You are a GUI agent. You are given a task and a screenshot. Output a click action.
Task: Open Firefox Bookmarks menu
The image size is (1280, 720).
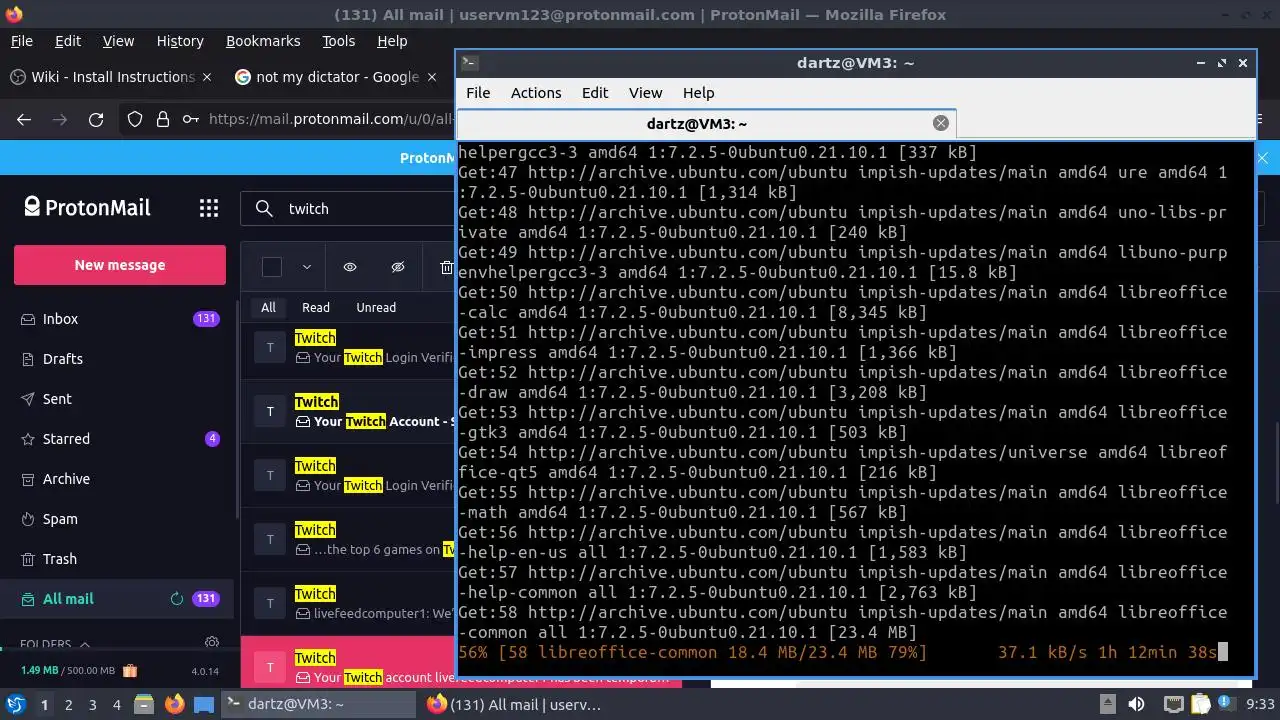coord(263,41)
